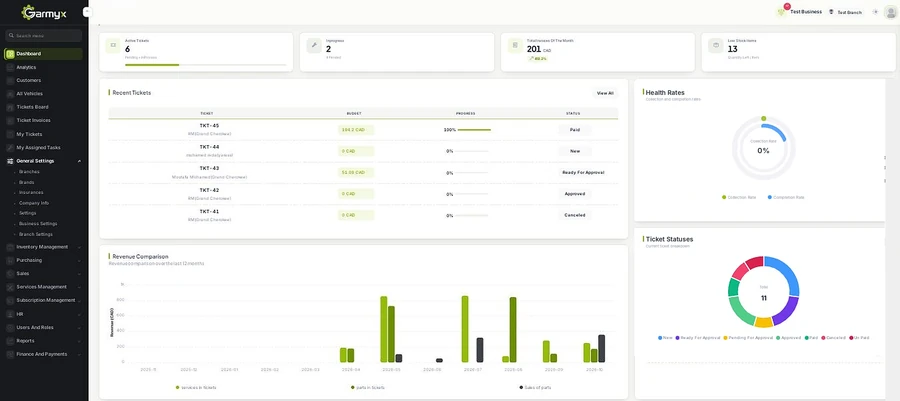
Task: Click the All Vehicles sidebar icon
Action: [10, 94]
